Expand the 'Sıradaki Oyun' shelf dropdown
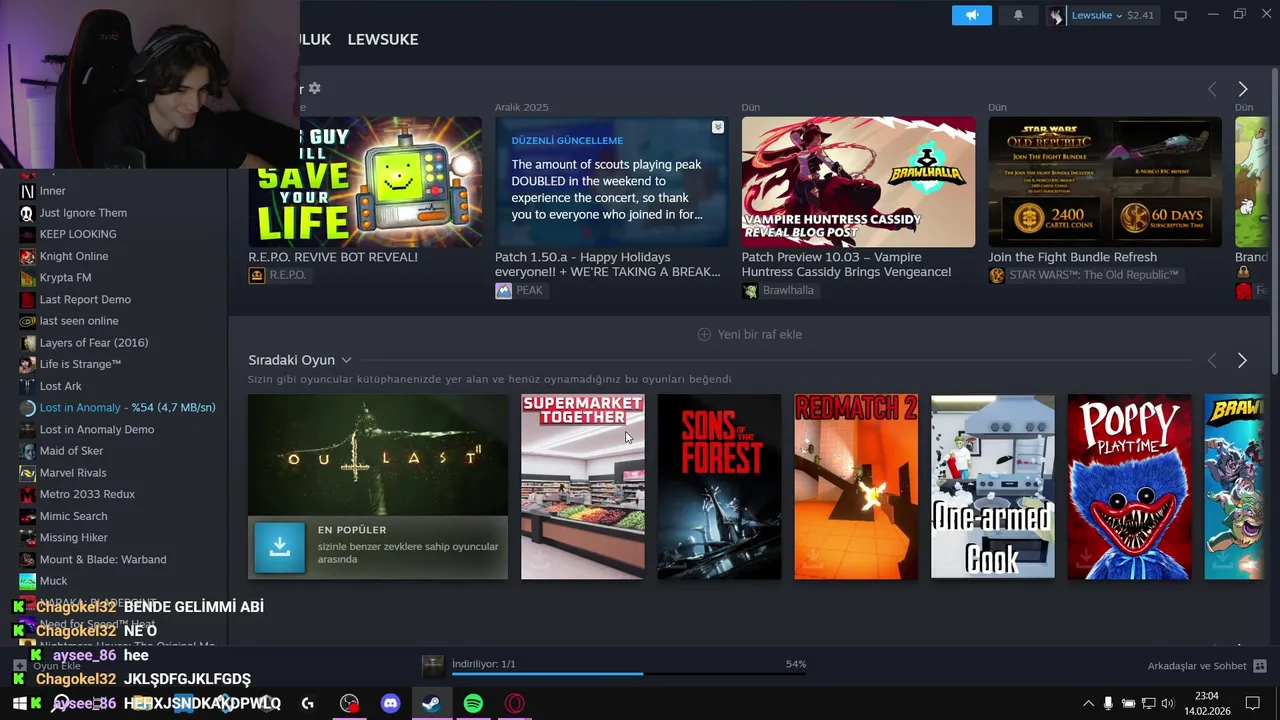1280x720 pixels. coord(346,360)
